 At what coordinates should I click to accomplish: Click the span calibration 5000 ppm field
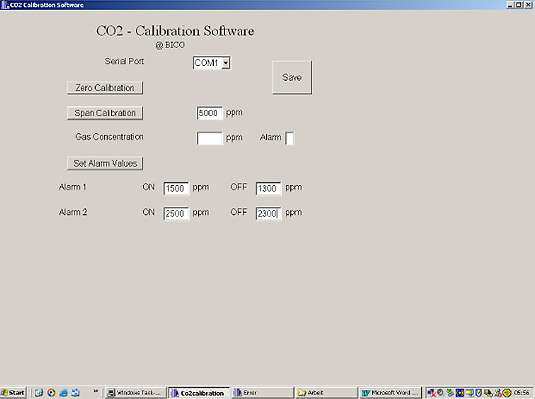pyautogui.click(x=209, y=113)
